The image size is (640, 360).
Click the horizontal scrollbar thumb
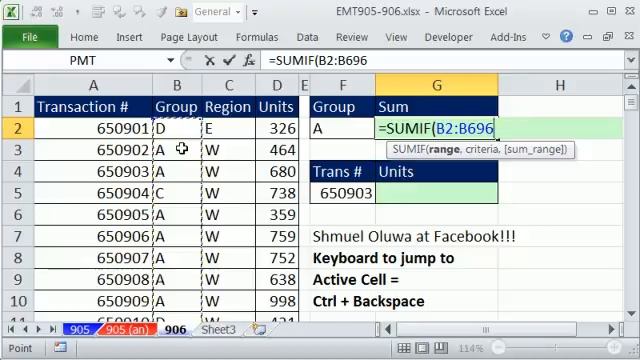(486, 329)
